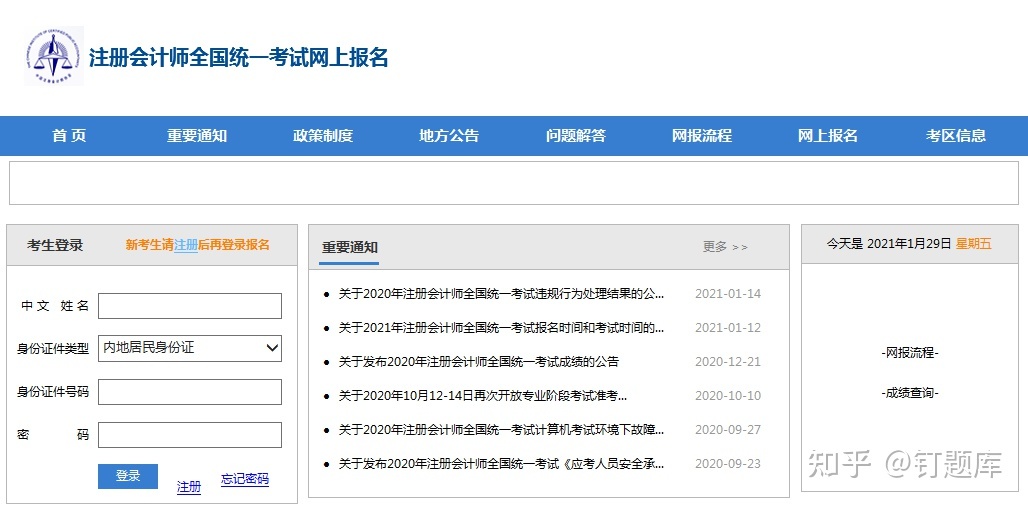
Task: Open 关于发布2020年考试成绩的公告 notice
Action: point(478,362)
